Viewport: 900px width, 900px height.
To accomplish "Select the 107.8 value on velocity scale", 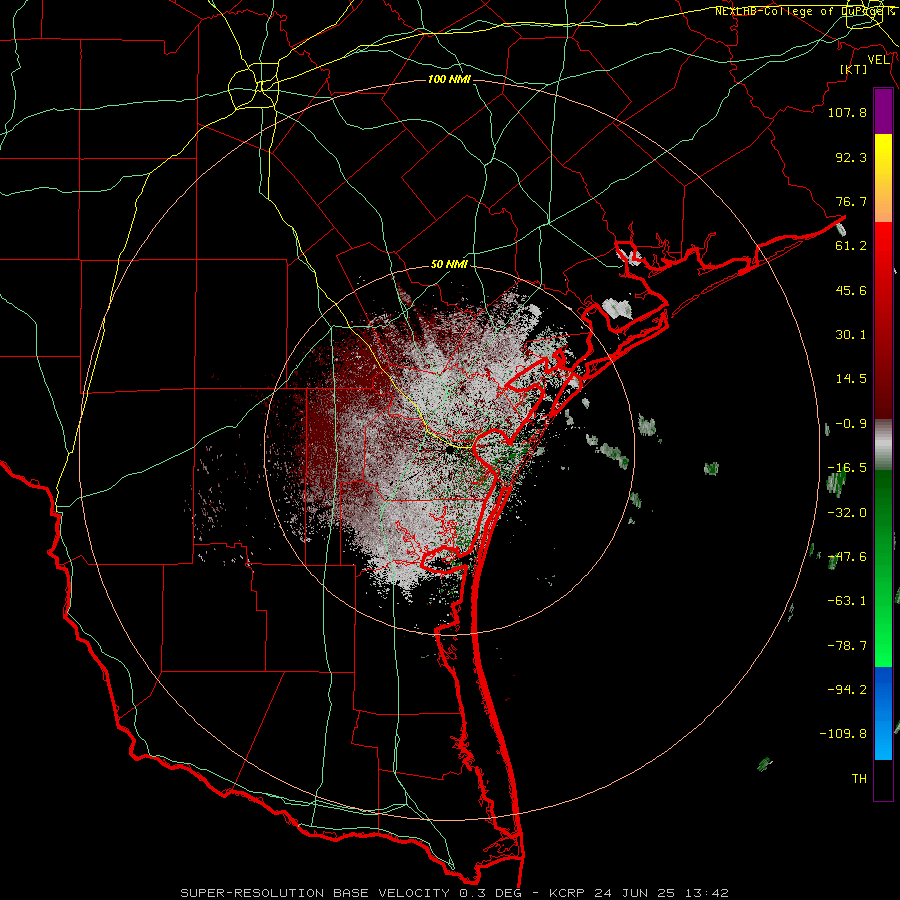I will pyautogui.click(x=847, y=112).
